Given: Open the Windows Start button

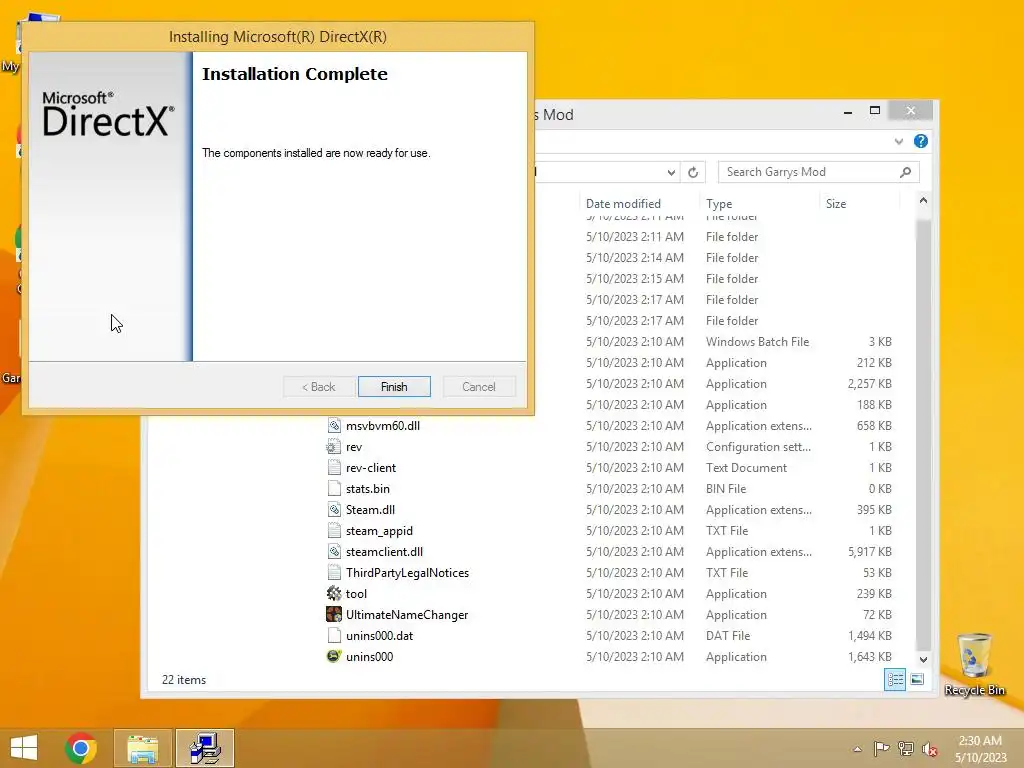Looking at the screenshot, I should 24,748.
